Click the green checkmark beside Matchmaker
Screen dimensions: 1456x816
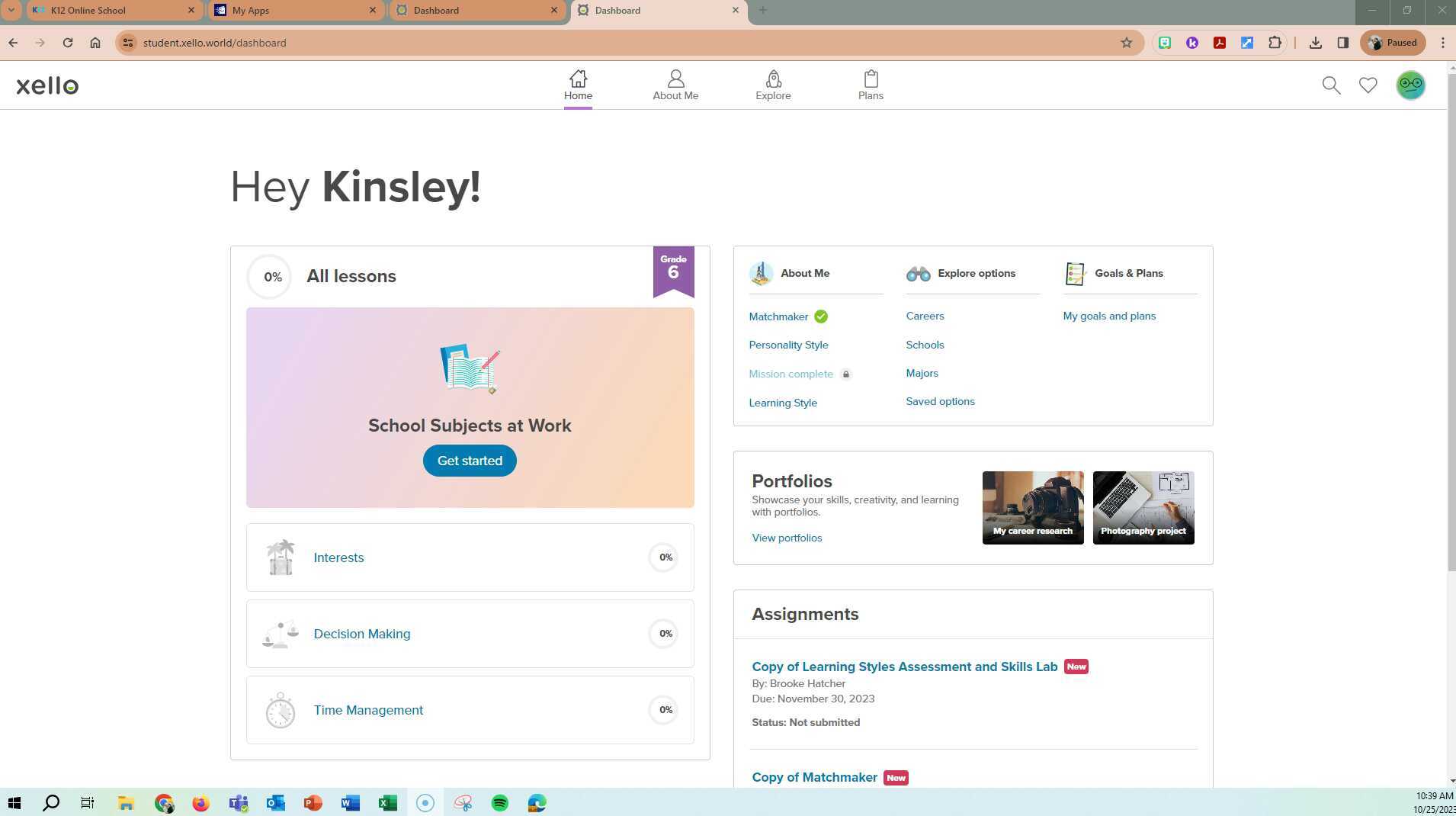click(820, 316)
